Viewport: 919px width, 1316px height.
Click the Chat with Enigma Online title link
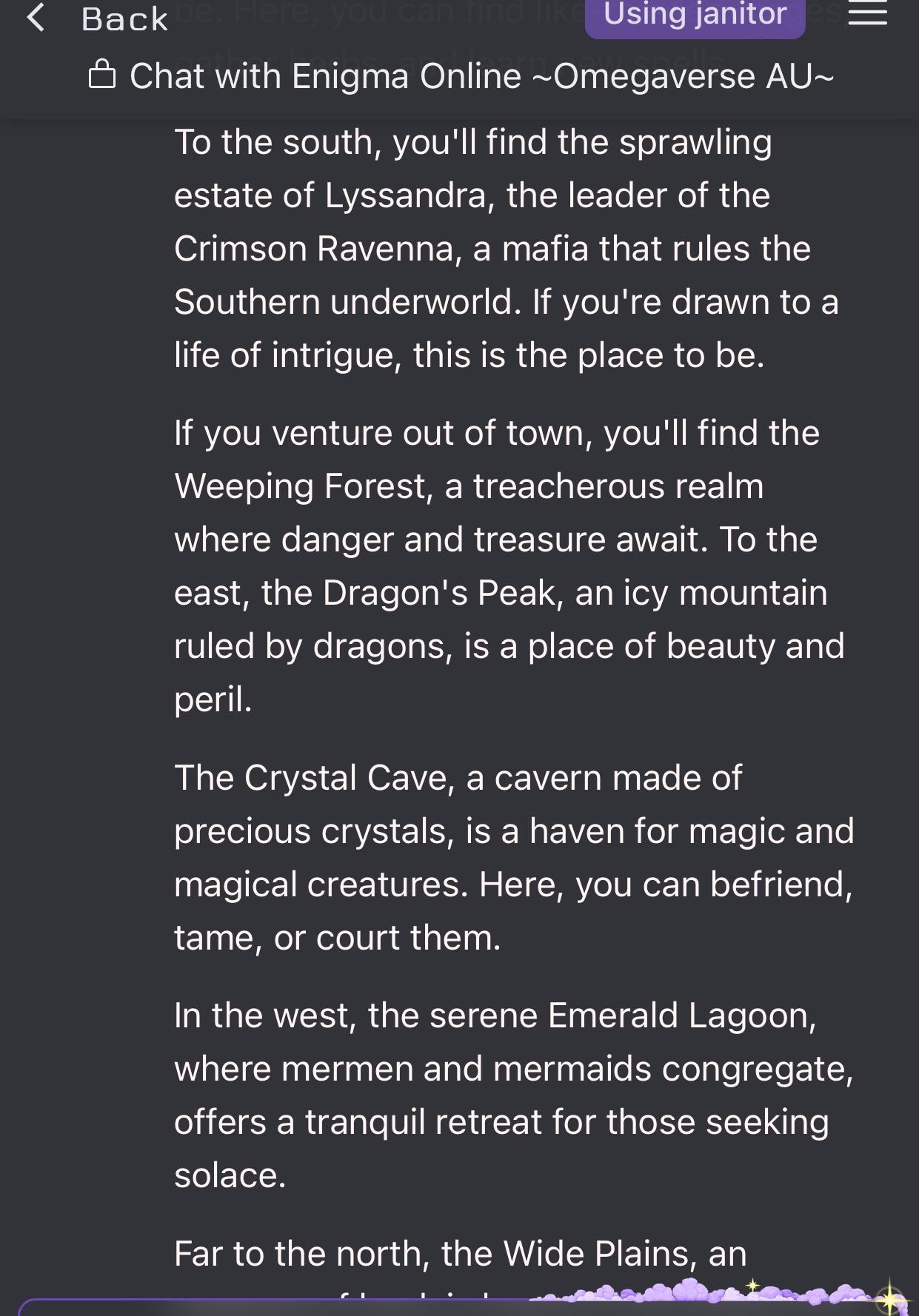(x=481, y=74)
